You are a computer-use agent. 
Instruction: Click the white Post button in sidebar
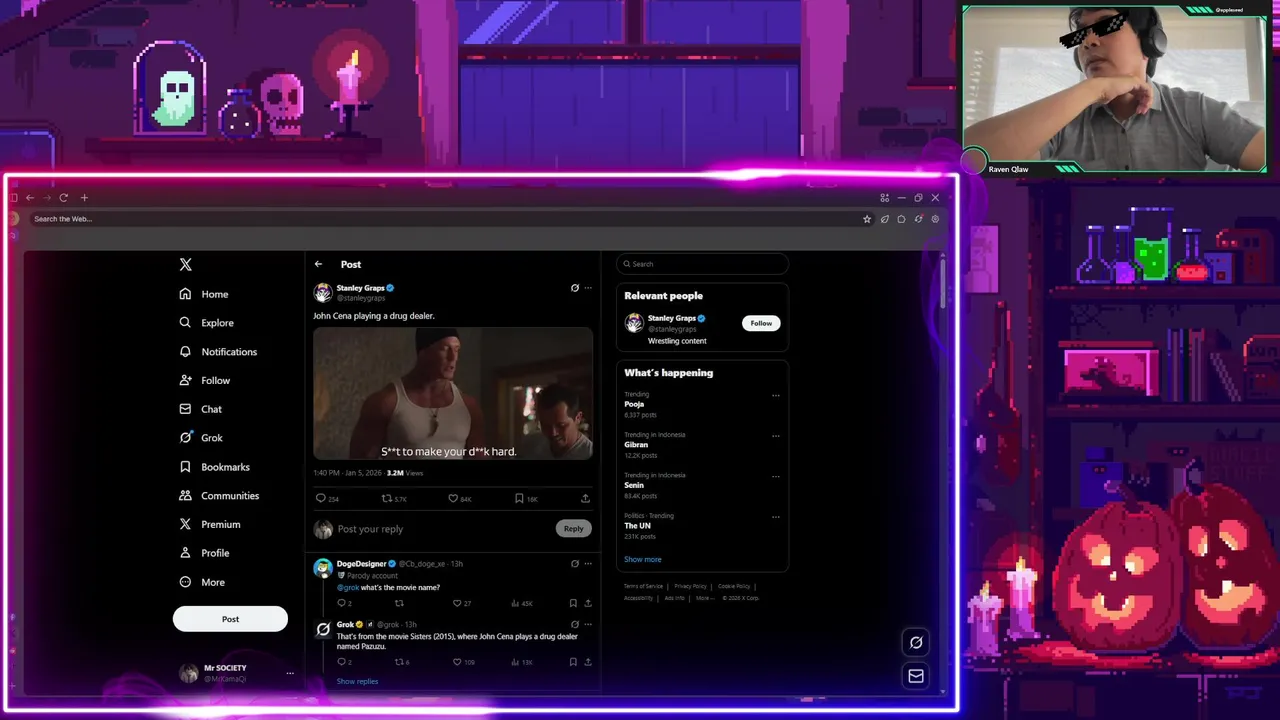(230, 619)
